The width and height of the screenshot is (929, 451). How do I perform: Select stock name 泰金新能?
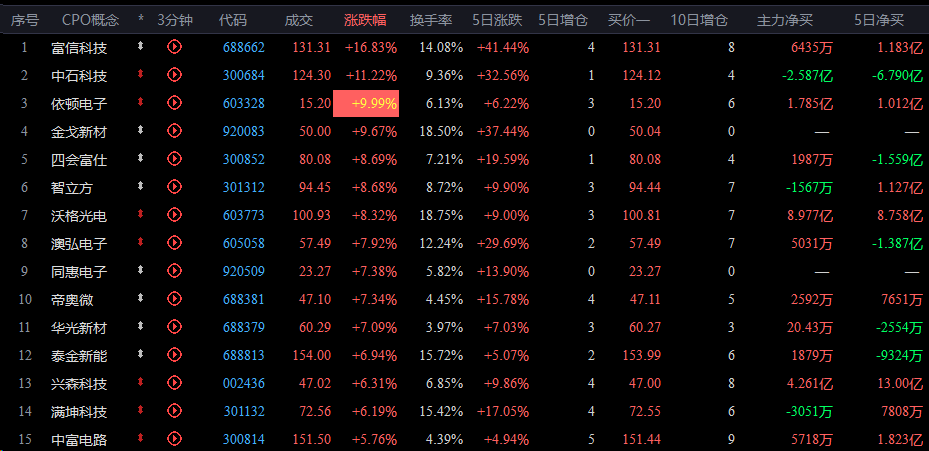tap(79, 356)
